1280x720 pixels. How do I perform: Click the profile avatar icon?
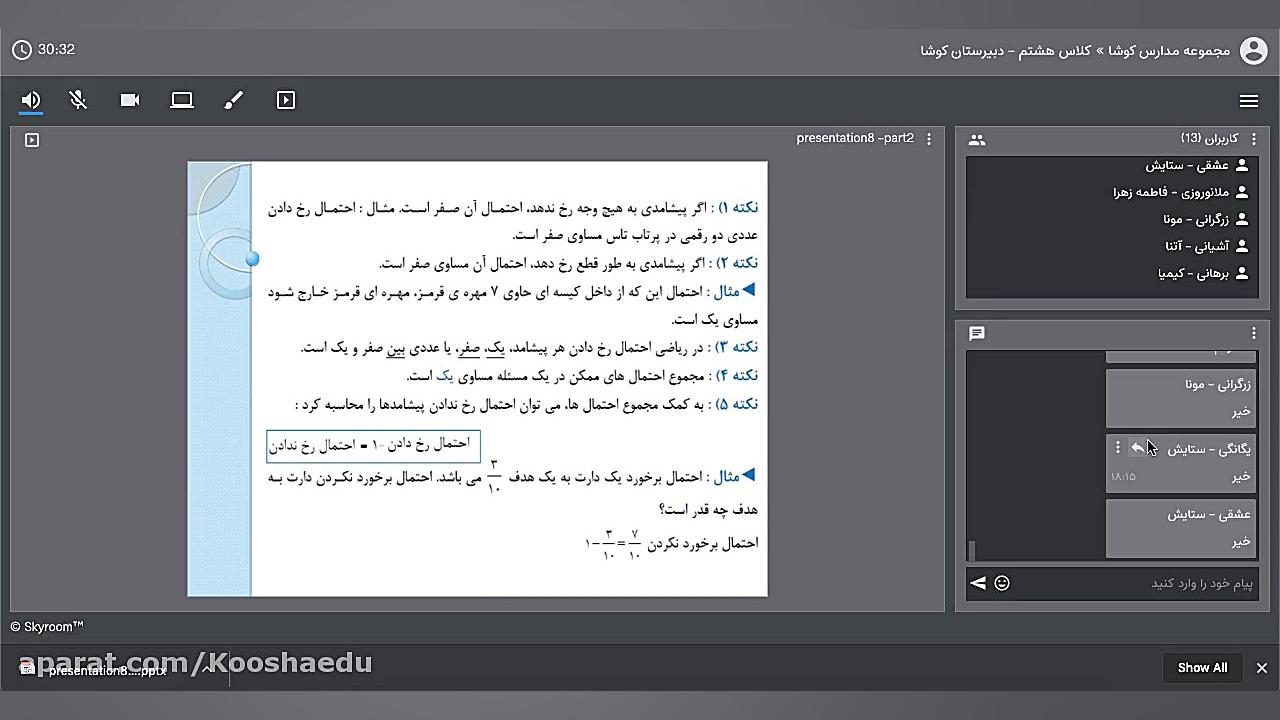1254,51
